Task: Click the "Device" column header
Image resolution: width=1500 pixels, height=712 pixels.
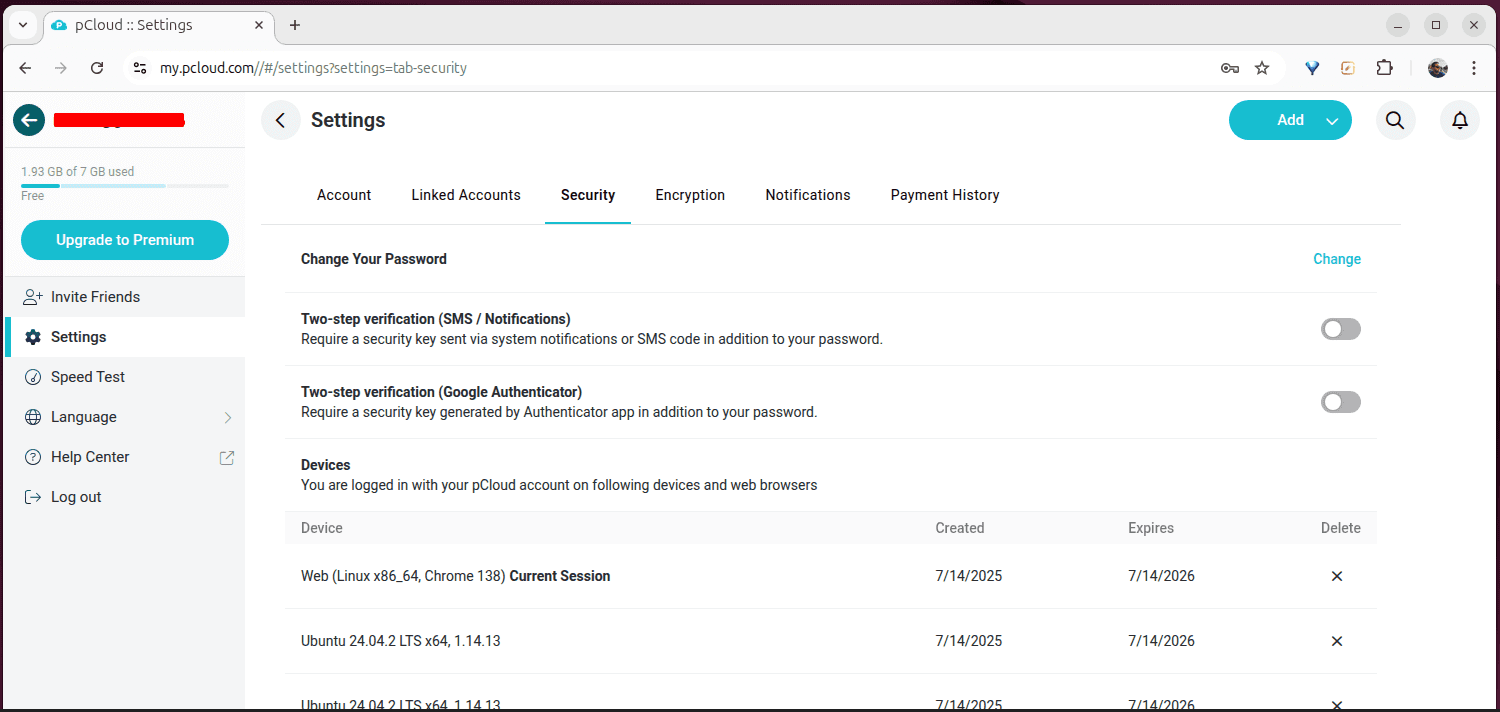Action: (x=322, y=528)
